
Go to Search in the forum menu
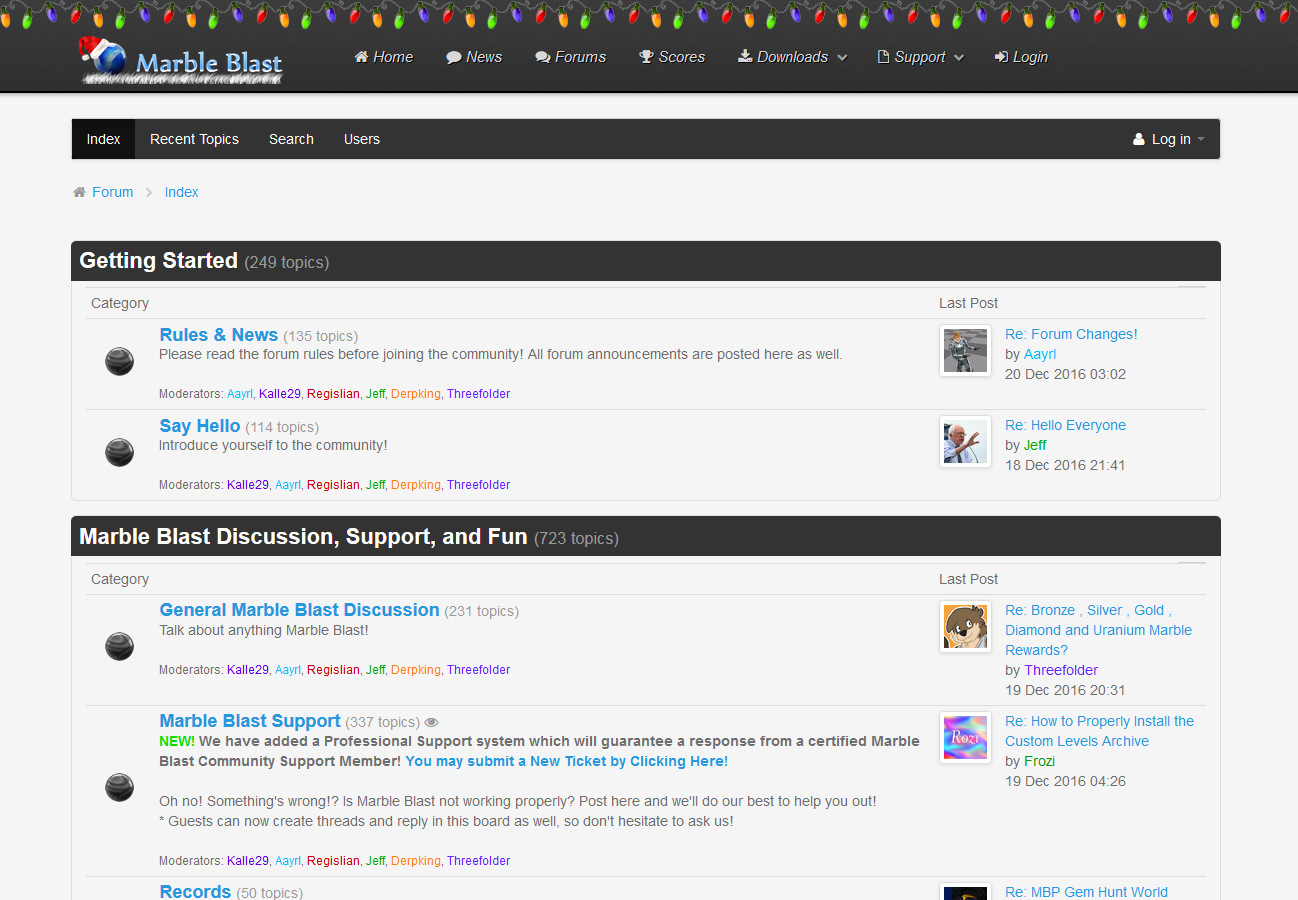291,139
